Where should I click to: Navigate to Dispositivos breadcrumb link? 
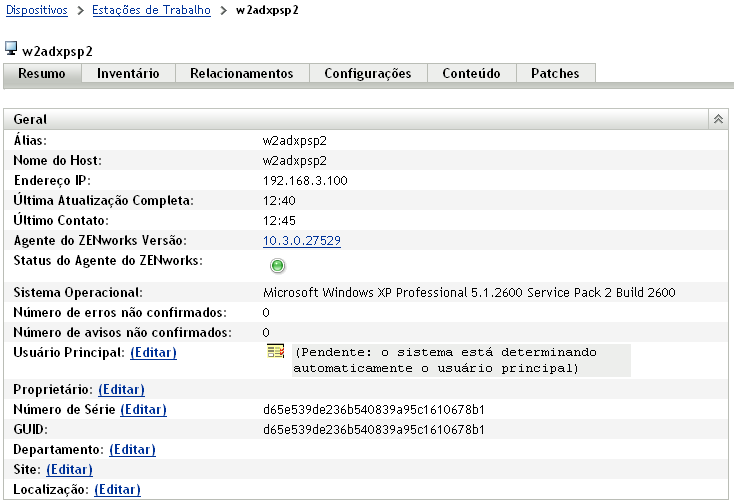click(37, 10)
